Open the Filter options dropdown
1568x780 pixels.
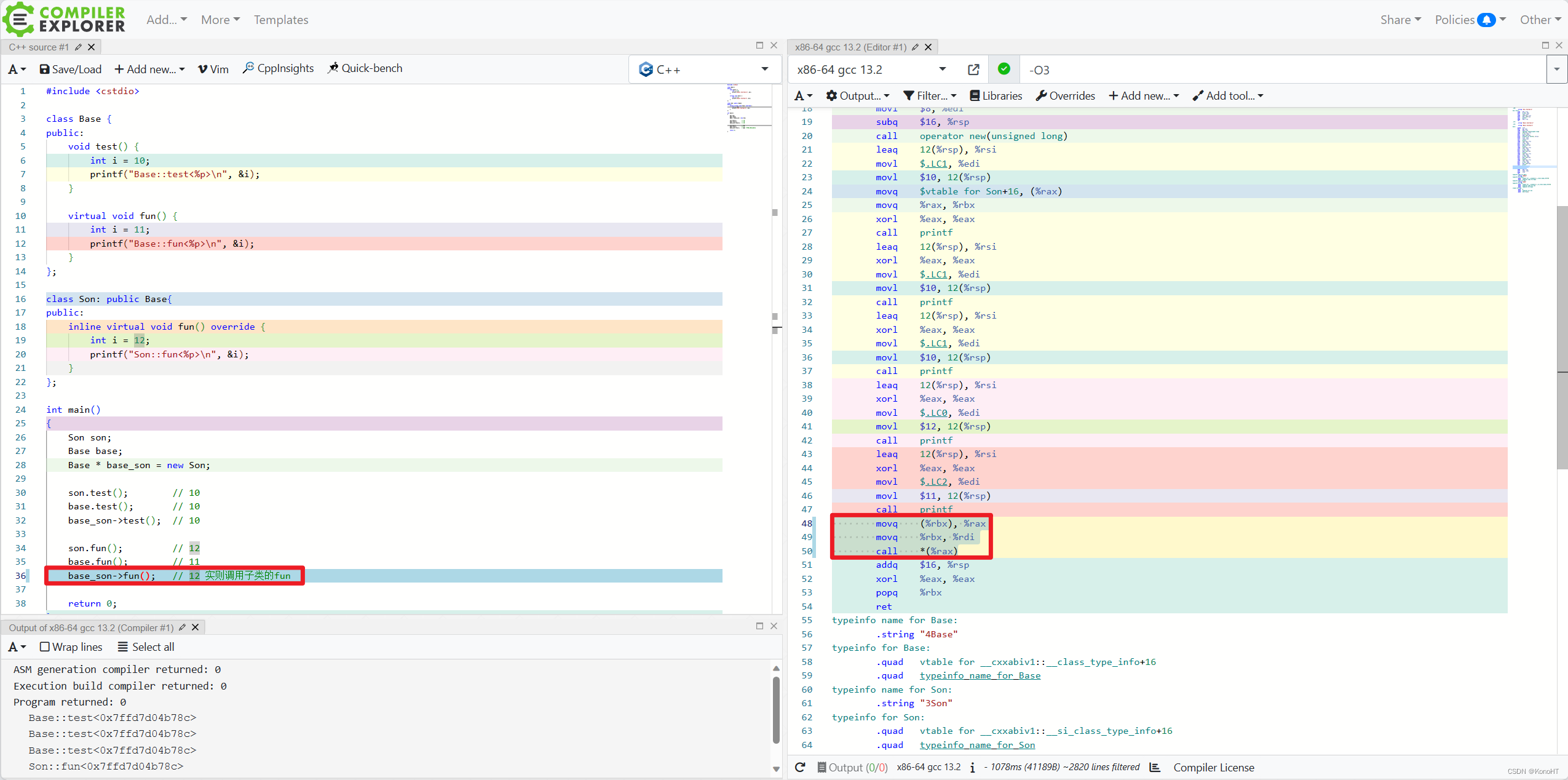[x=930, y=95]
